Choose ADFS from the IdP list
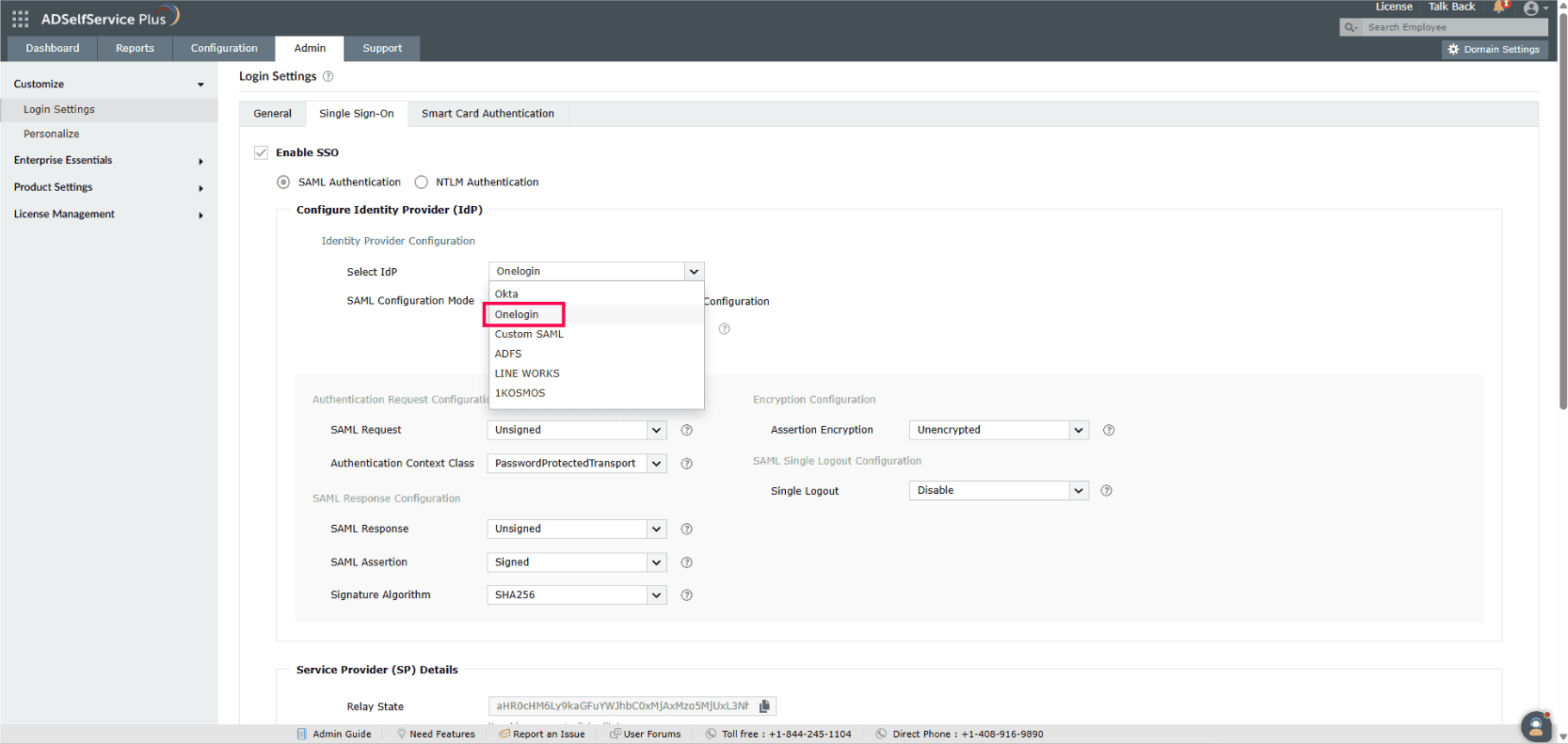 [596, 354]
